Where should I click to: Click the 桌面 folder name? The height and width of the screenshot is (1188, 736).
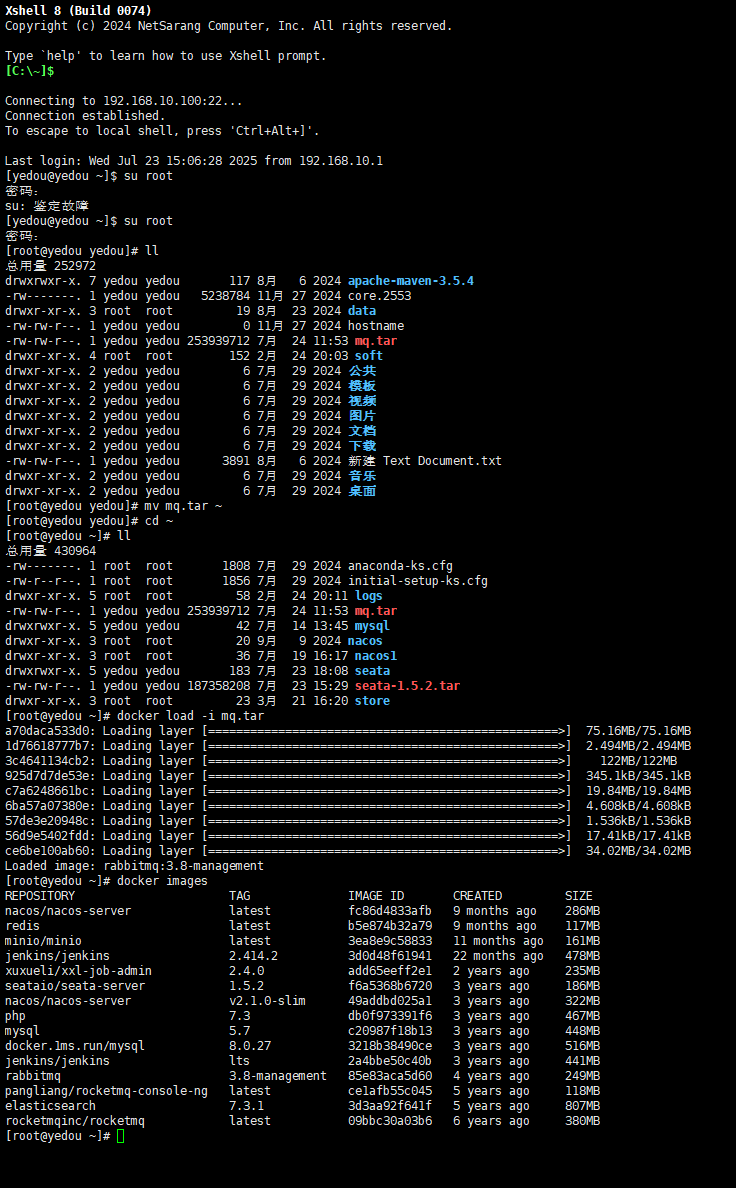(362, 491)
